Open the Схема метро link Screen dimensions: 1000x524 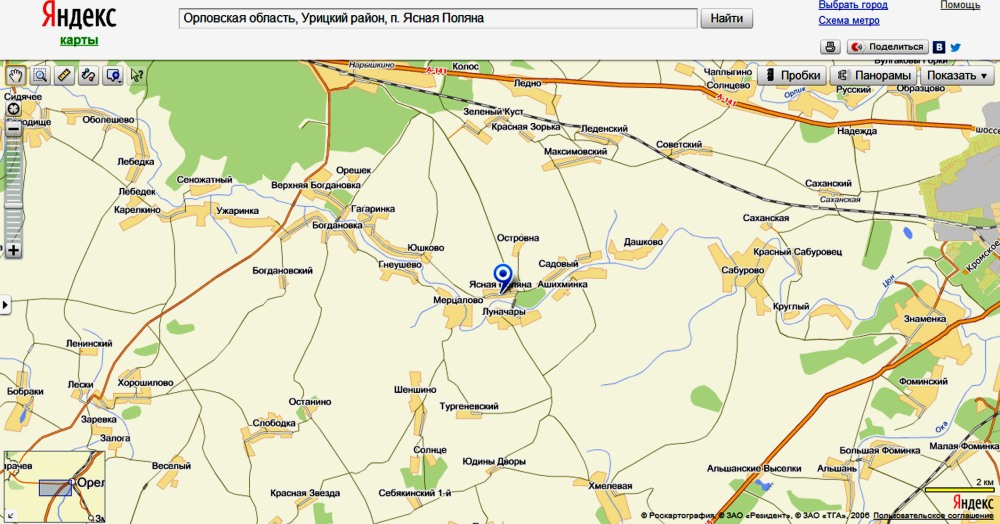(x=848, y=20)
